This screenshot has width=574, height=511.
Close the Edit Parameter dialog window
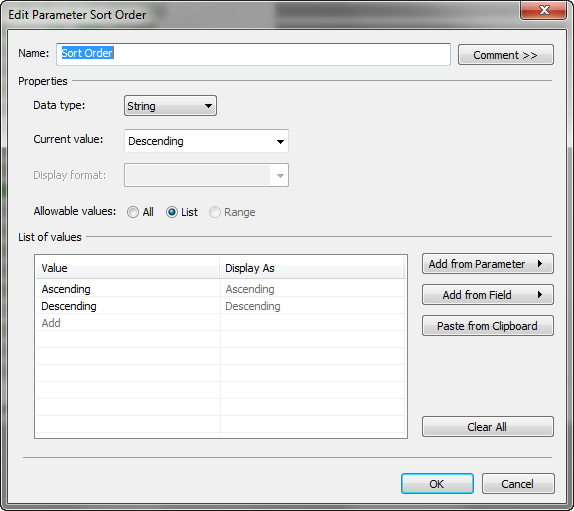pos(544,10)
